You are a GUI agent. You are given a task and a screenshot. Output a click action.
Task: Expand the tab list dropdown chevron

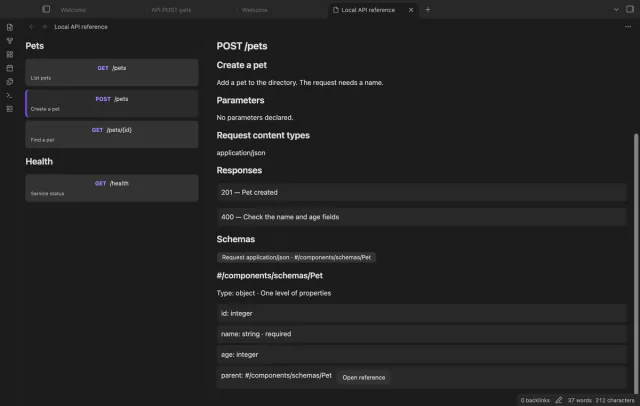[x=616, y=9]
